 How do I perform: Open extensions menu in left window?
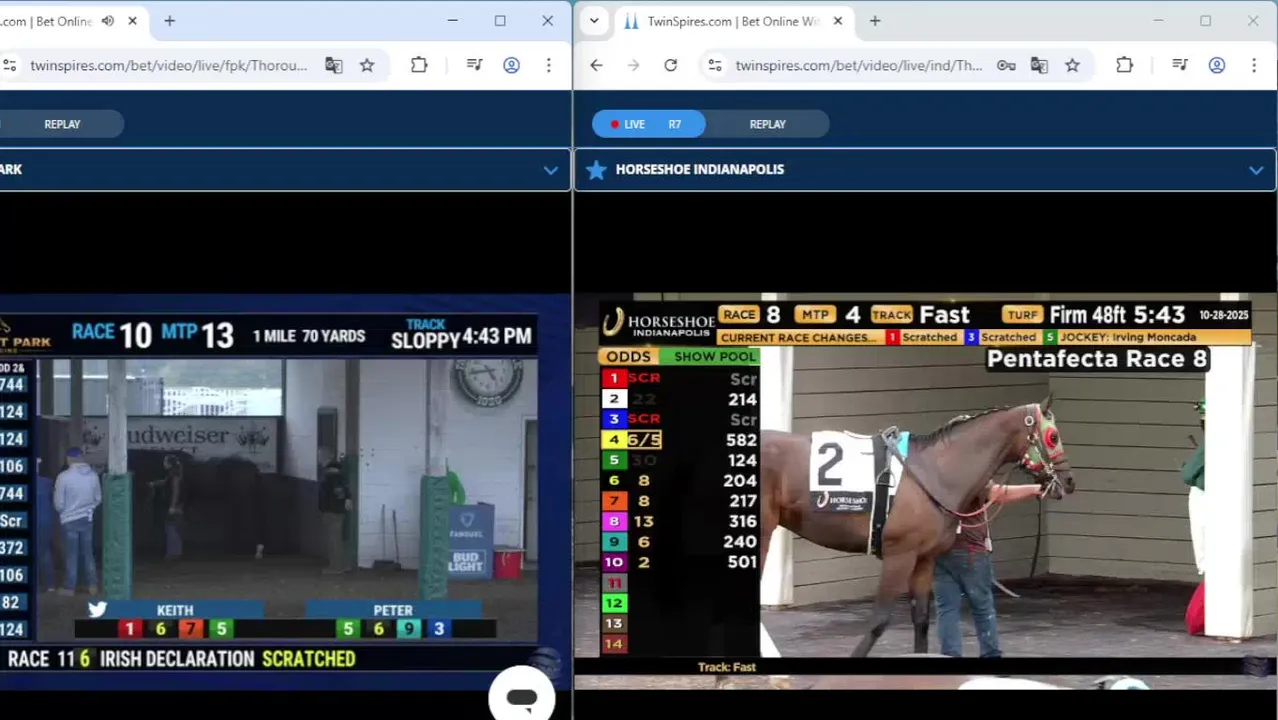click(419, 65)
